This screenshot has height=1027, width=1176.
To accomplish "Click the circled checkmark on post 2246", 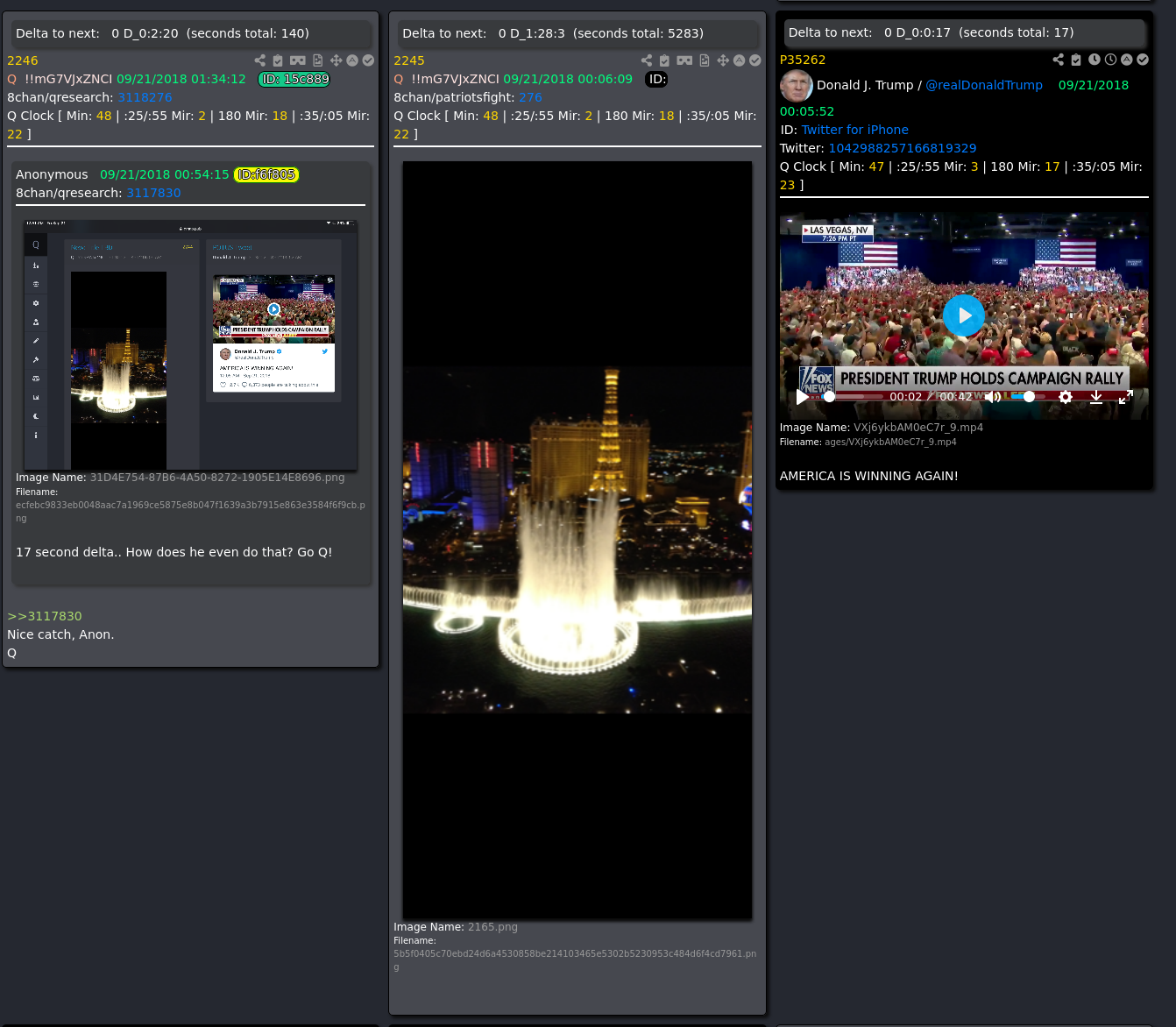I will [368, 60].
